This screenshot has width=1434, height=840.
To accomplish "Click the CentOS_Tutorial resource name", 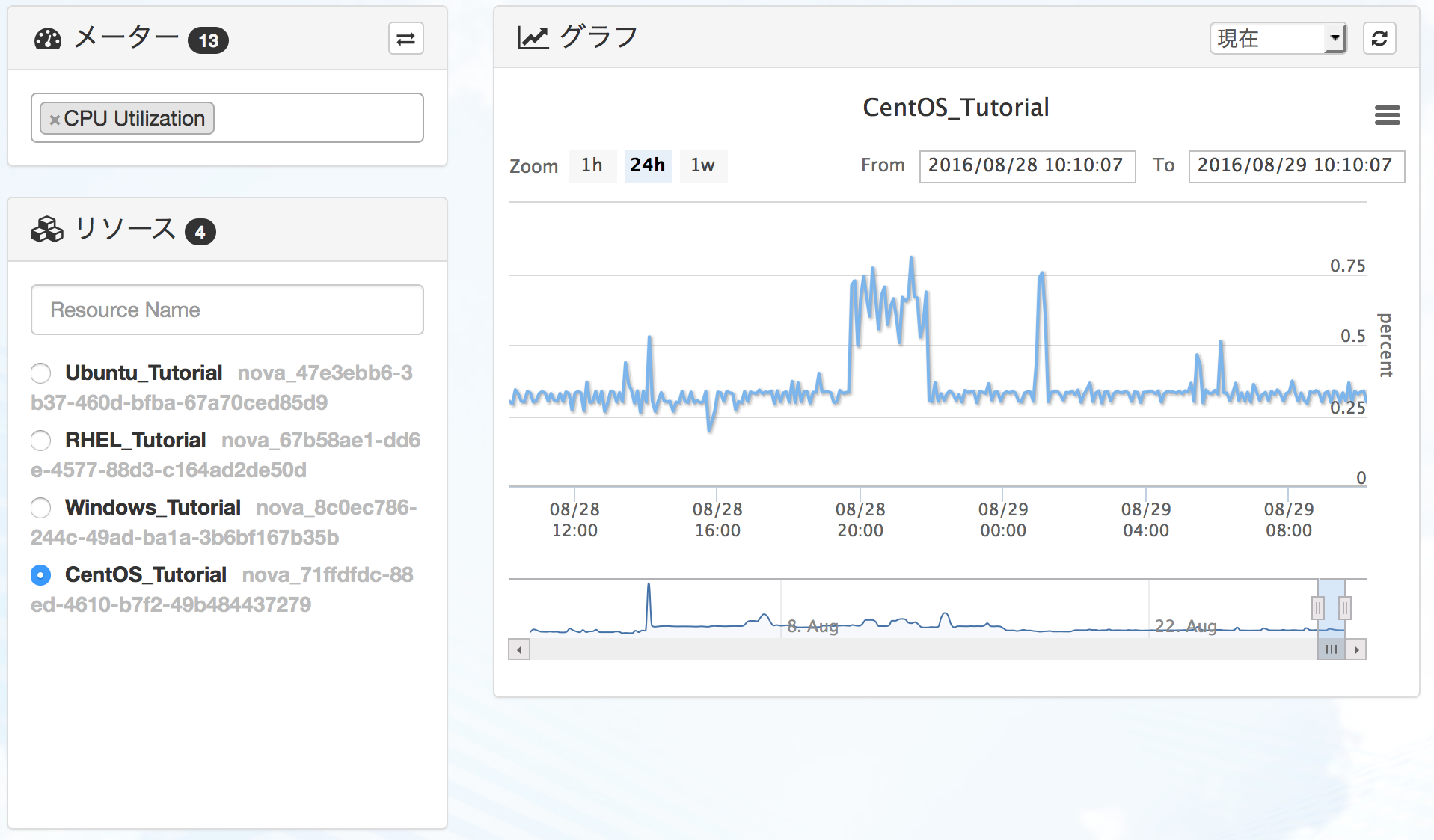I will pyautogui.click(x=146, y=574).
